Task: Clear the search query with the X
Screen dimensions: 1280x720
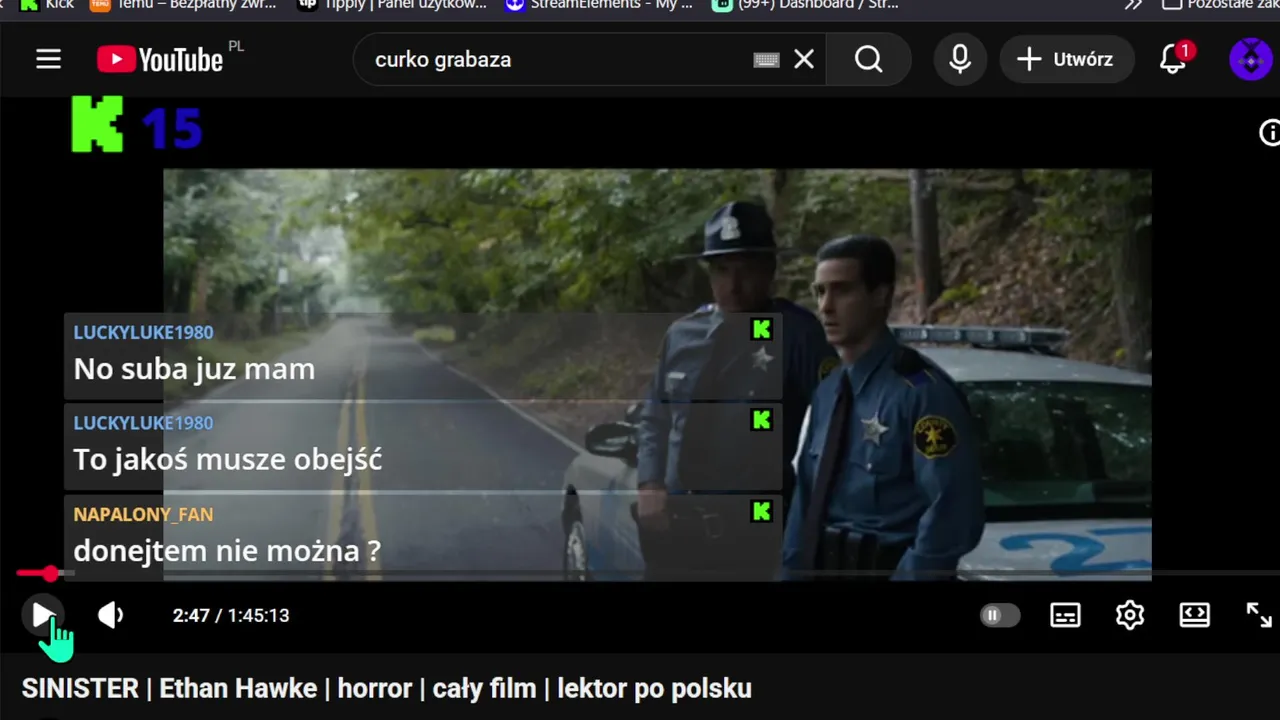Action: click(x=804, y=60)
